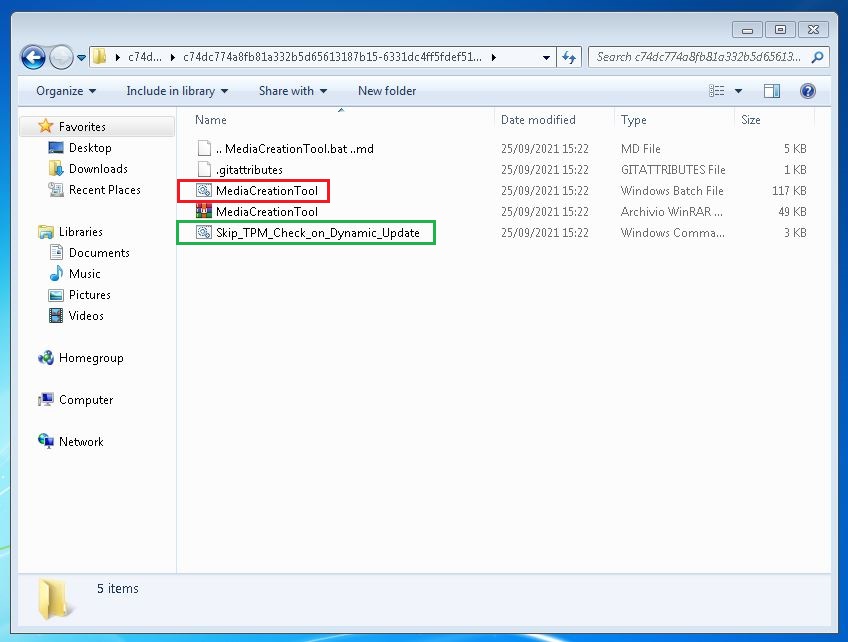
Task: Click the Music note icon
Action: pos(56,273)
